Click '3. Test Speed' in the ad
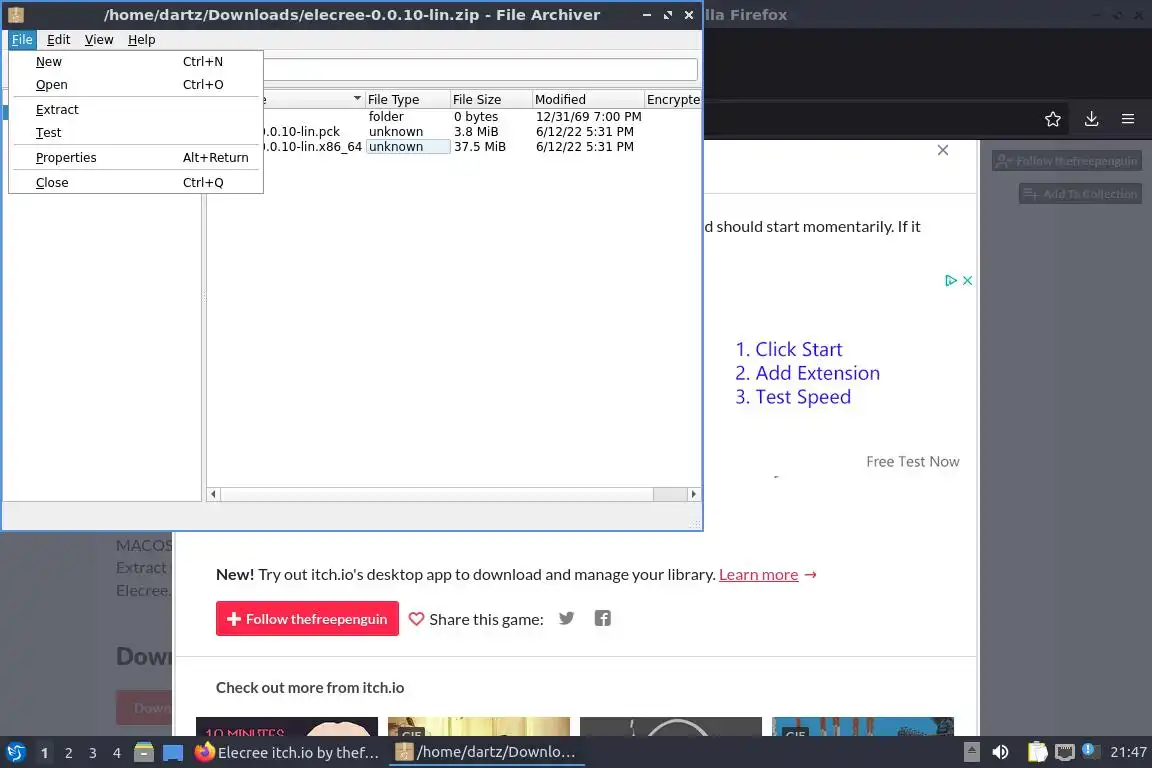This screenshot has width=1152, height=768. pyautogui.click(x=793, y=397)
